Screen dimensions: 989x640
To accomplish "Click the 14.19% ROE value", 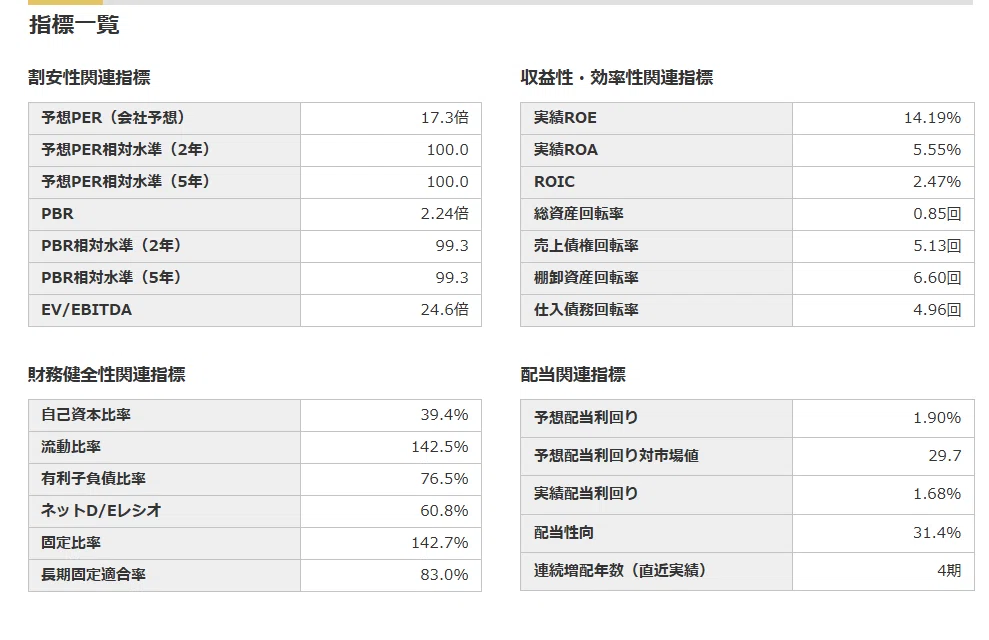I will click(x=932, y=118).
